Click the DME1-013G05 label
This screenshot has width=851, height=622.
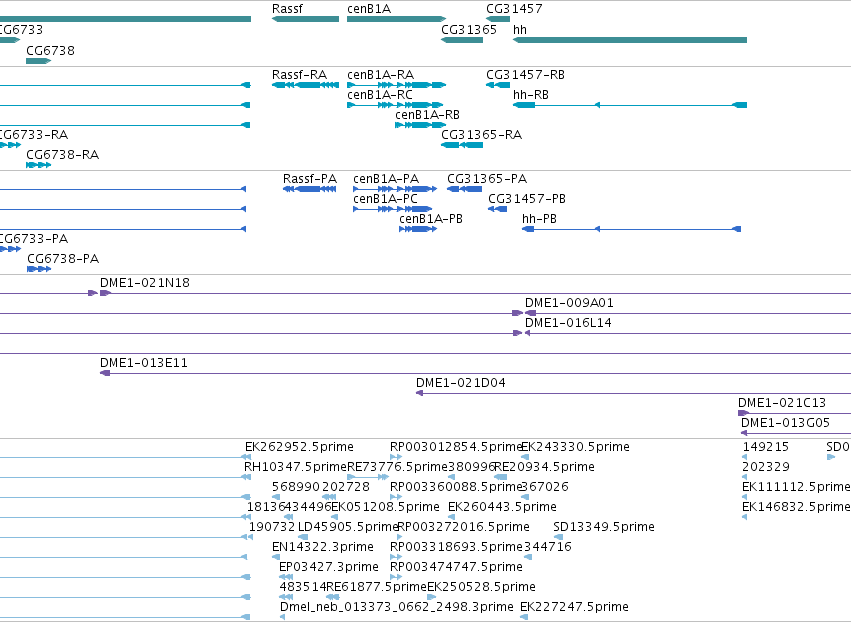point(785,423)
